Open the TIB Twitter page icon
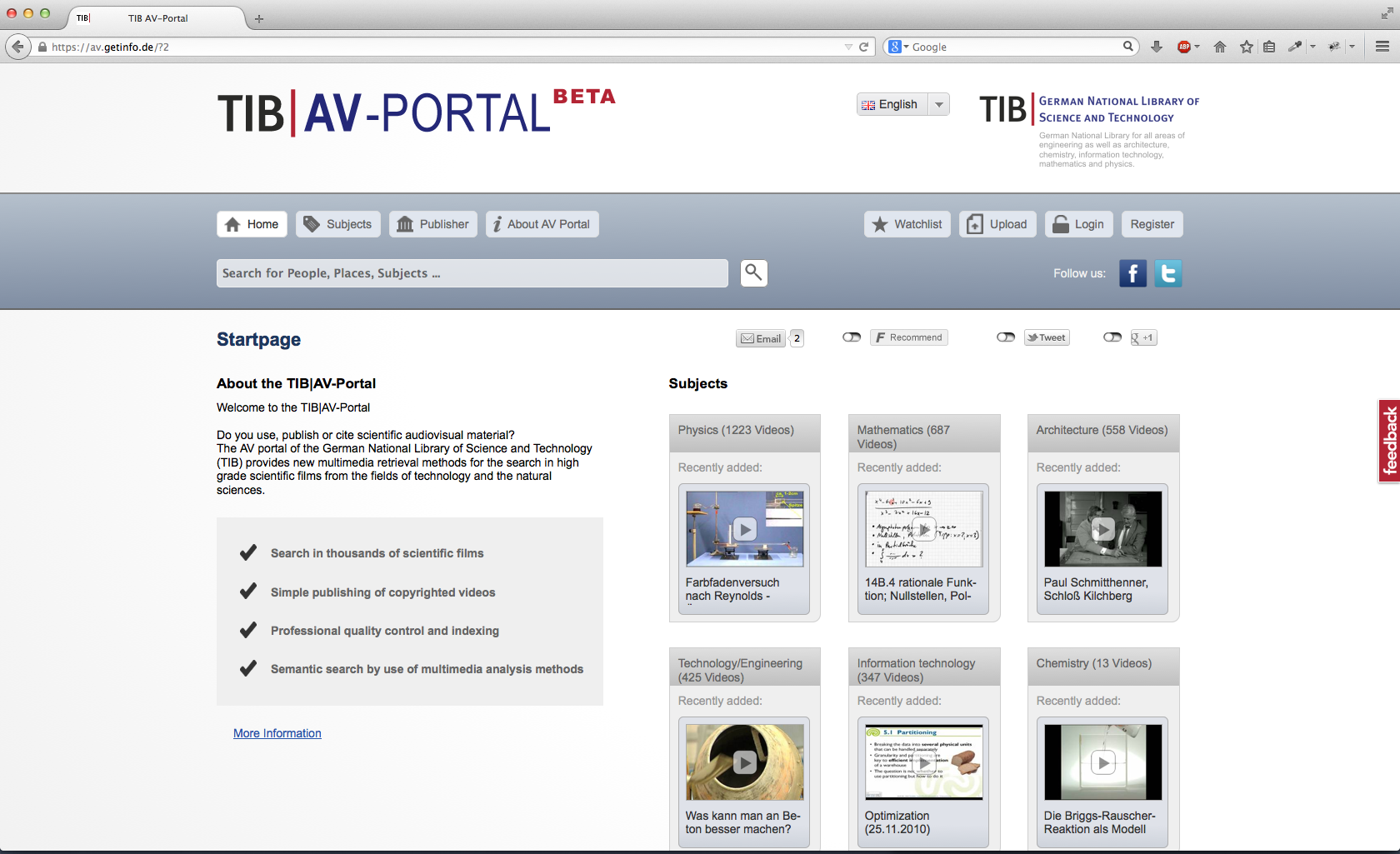 [x=1168, y=273]
